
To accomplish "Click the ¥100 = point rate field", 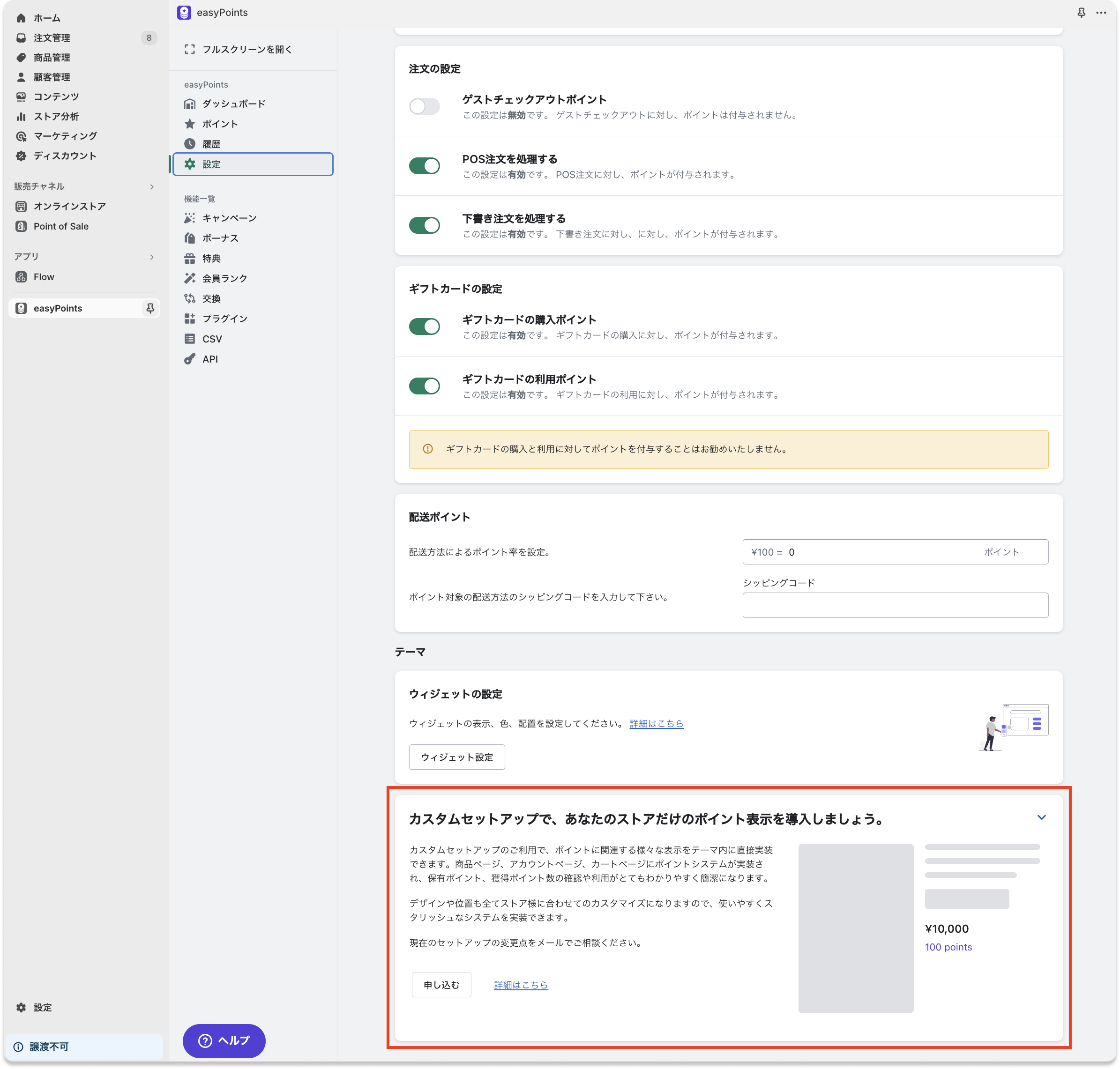I will 896,552.
